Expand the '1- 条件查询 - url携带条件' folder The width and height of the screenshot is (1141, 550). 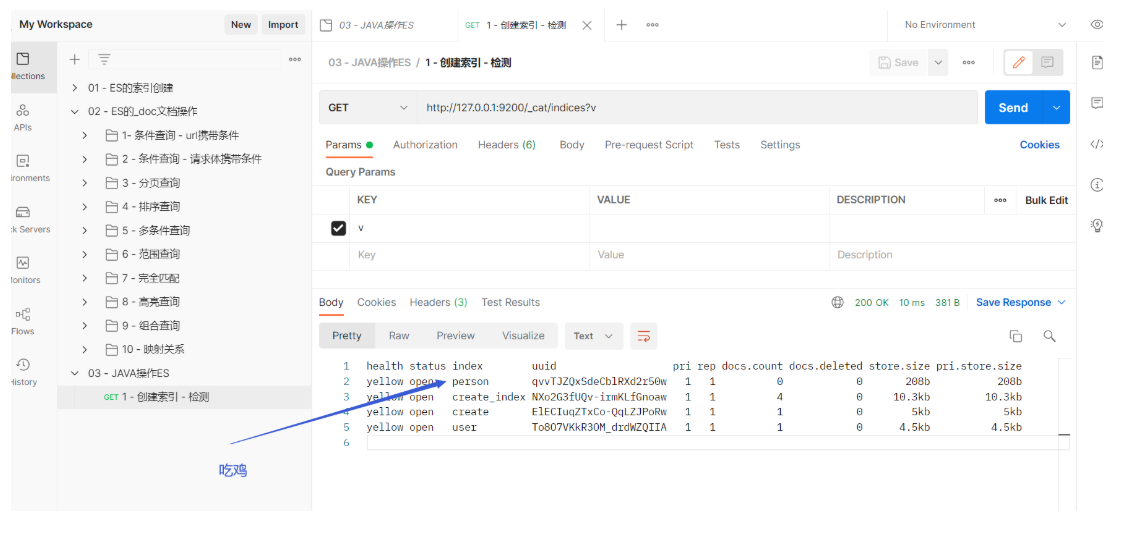tap(84, 135)
